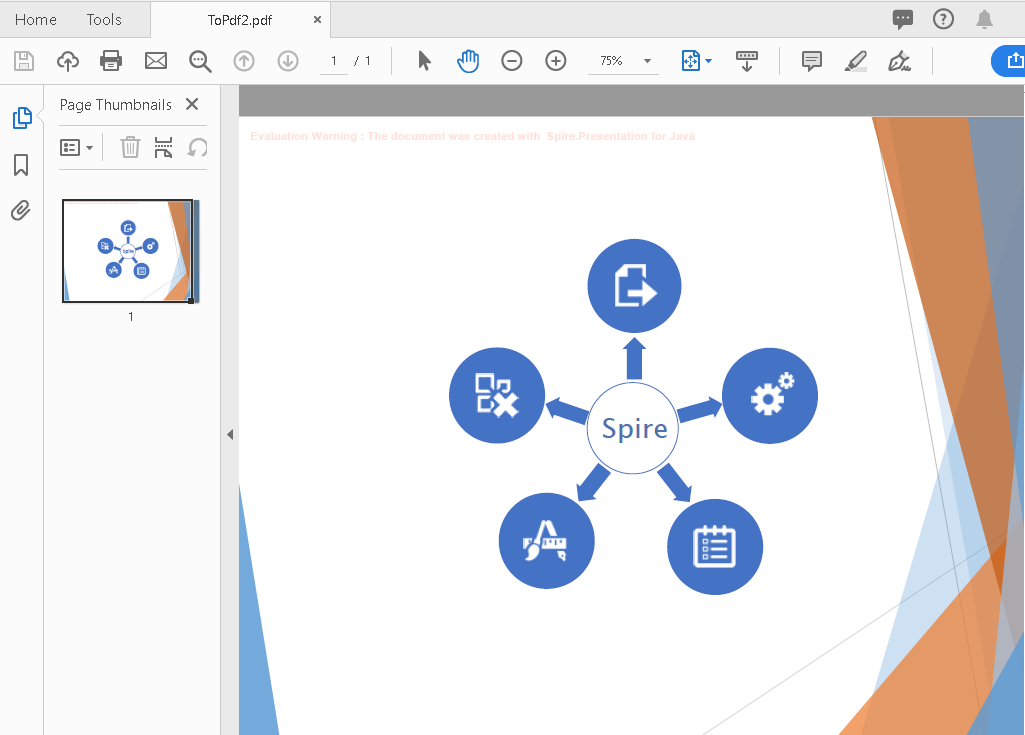Send the file by email icon
Screen dimensions: 1025x735
[x=156, y=61]
